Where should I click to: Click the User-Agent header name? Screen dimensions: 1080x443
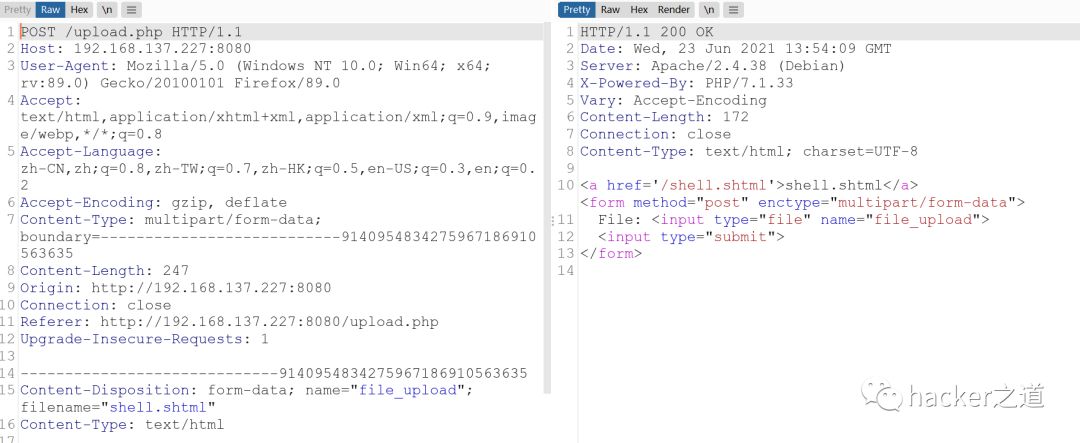coord(65,66)
